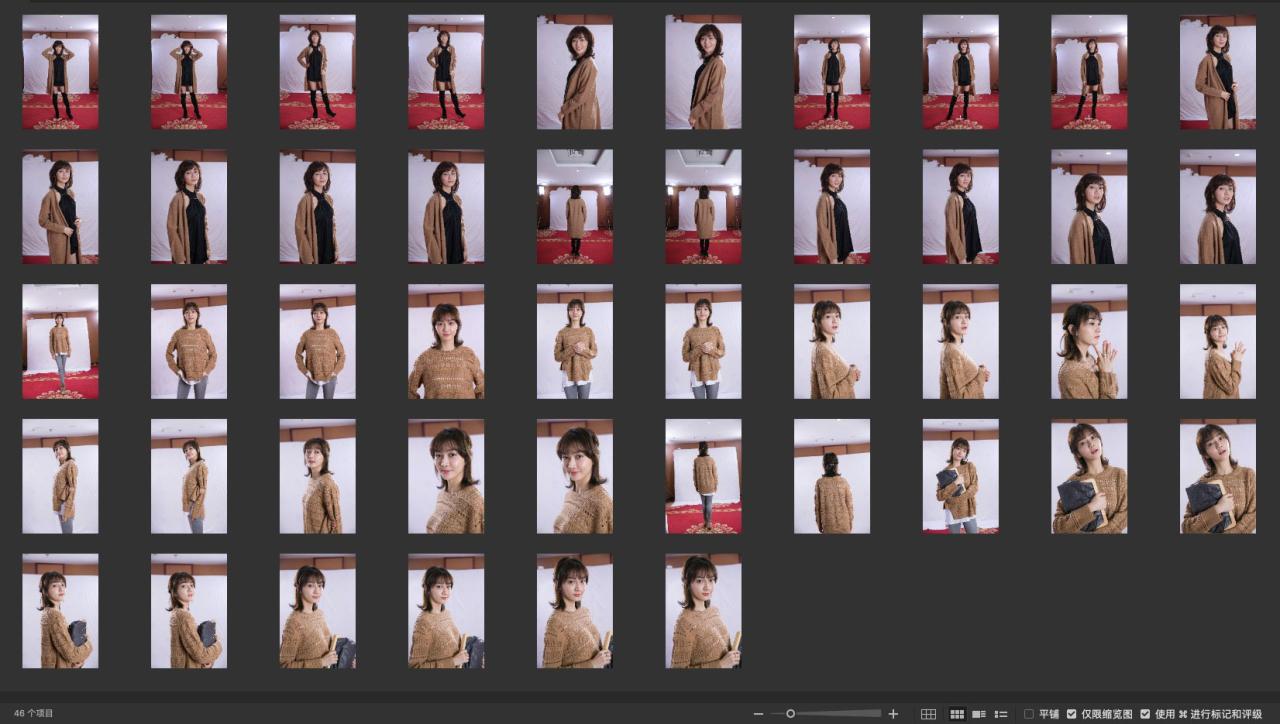This screenshot has width=1280, height=724.
Task: Select the last thumbnail in the top row
Action: pos(1217,72)
